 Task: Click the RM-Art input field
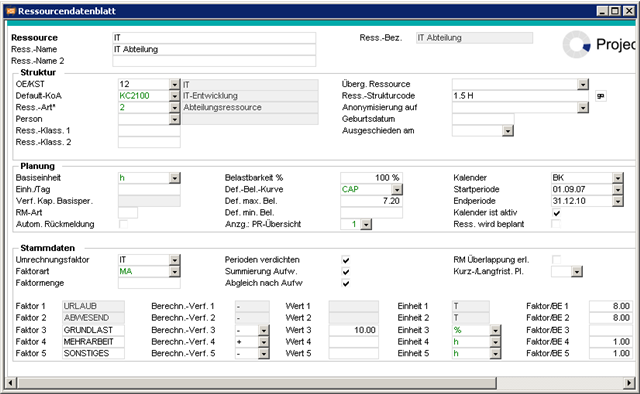(128, 213)
